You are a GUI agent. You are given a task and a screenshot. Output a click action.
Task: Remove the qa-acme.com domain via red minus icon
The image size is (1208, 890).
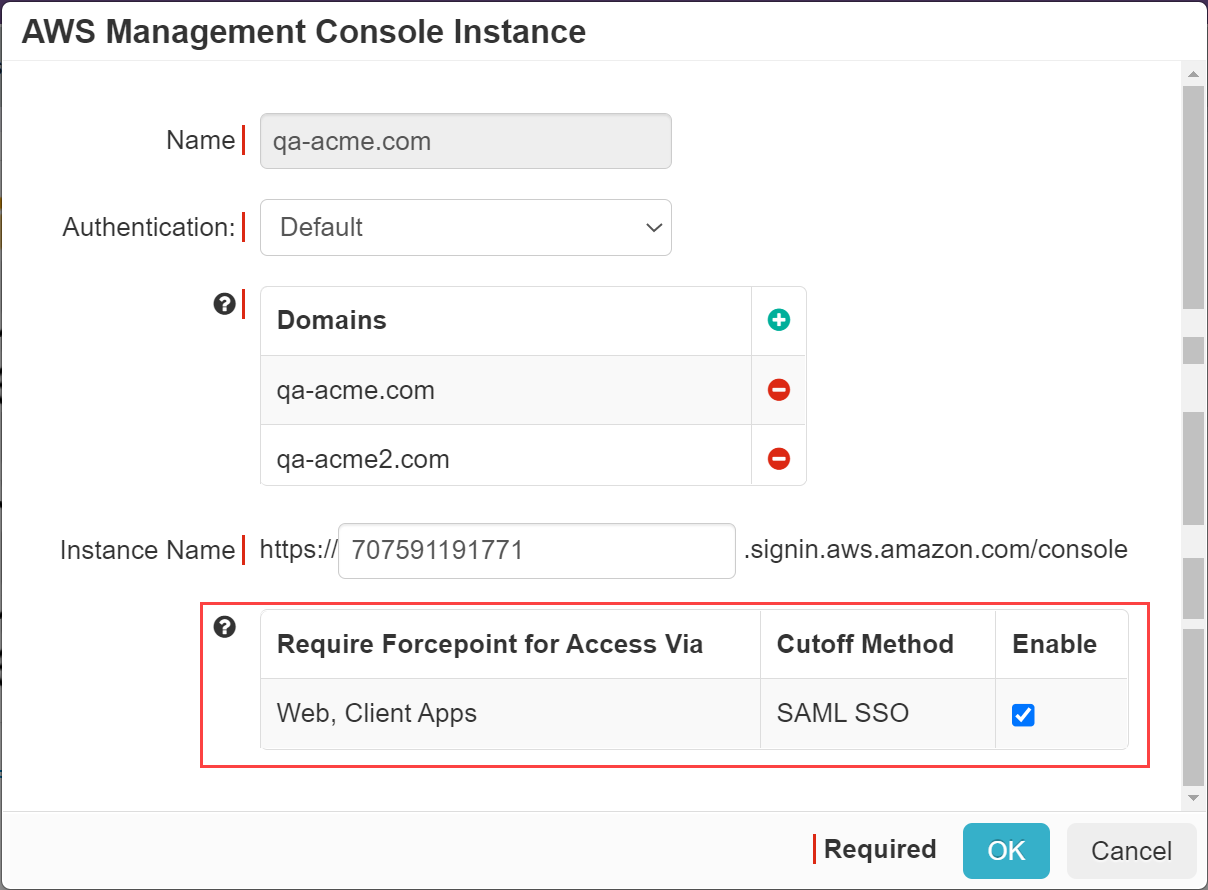778,390
